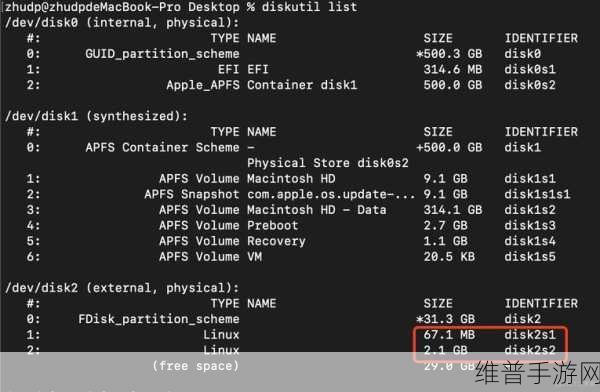
Task: Click the 'diskutil list' command text
Action: [309, 7]
